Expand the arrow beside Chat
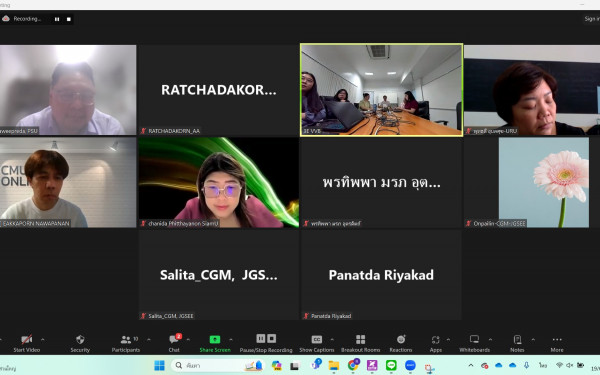Screen dimensions: 600x375 pyautogui.click(x=188, y=339)
